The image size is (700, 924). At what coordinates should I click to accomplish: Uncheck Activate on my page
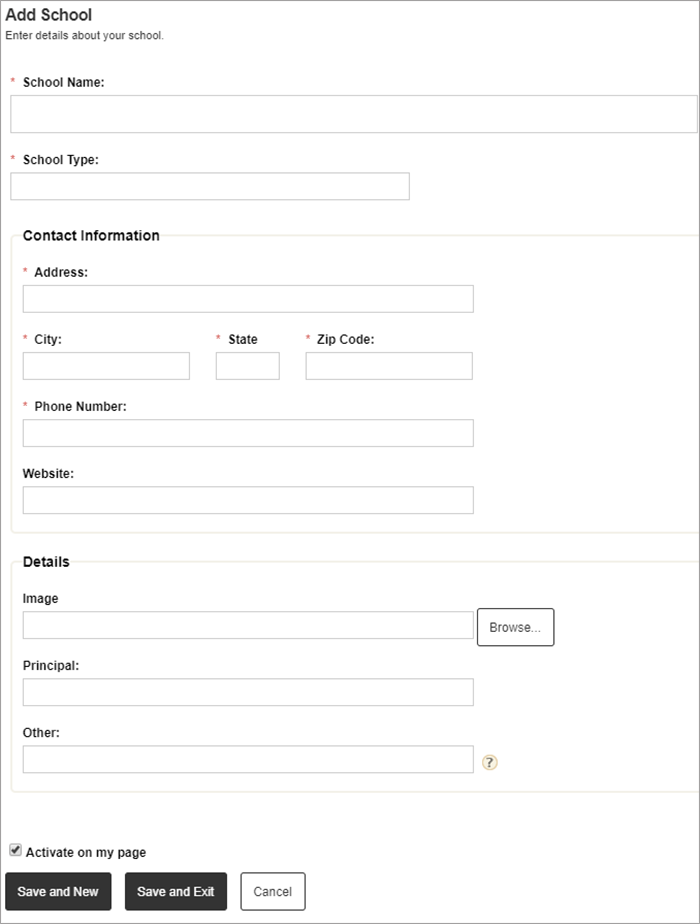(x=14, y=852)
